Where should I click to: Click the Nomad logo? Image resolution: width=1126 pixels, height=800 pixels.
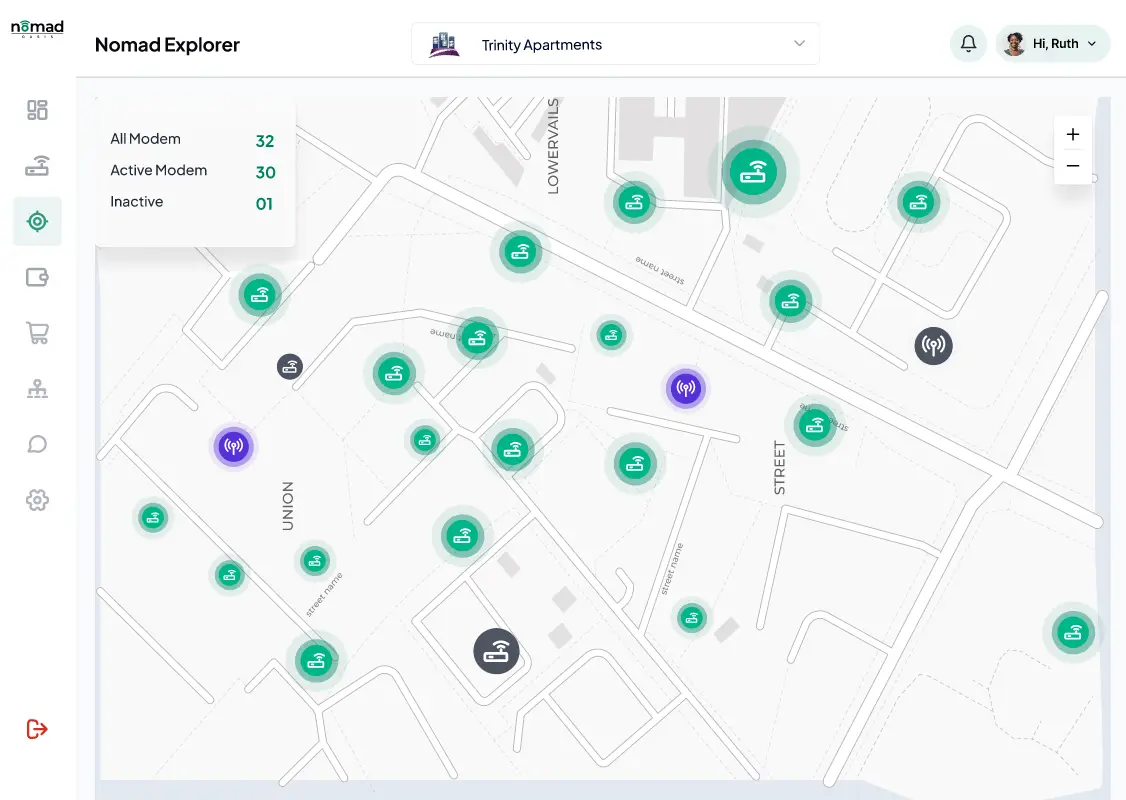tap(37, 29)
